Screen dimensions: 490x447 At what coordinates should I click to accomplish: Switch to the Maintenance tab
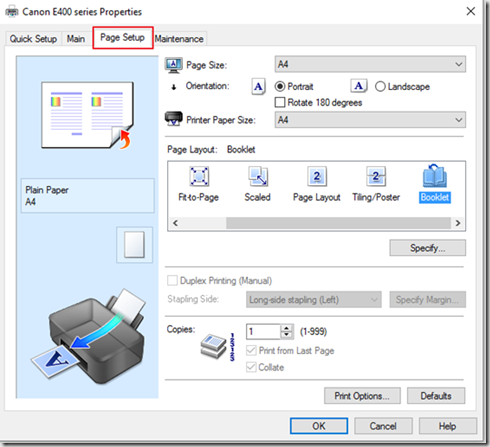tap(179, 39)
